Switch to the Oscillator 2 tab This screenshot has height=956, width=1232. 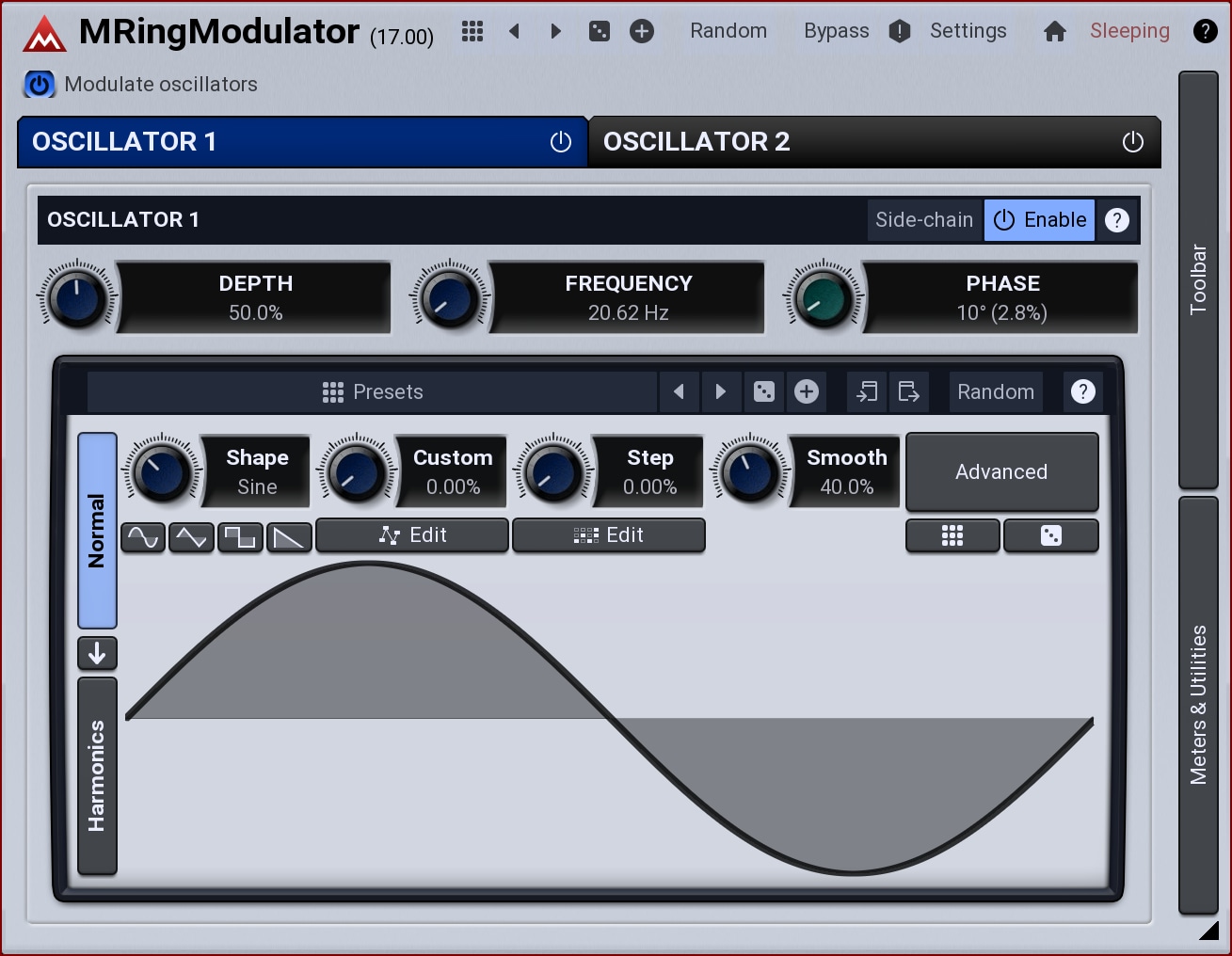(847, 142)
